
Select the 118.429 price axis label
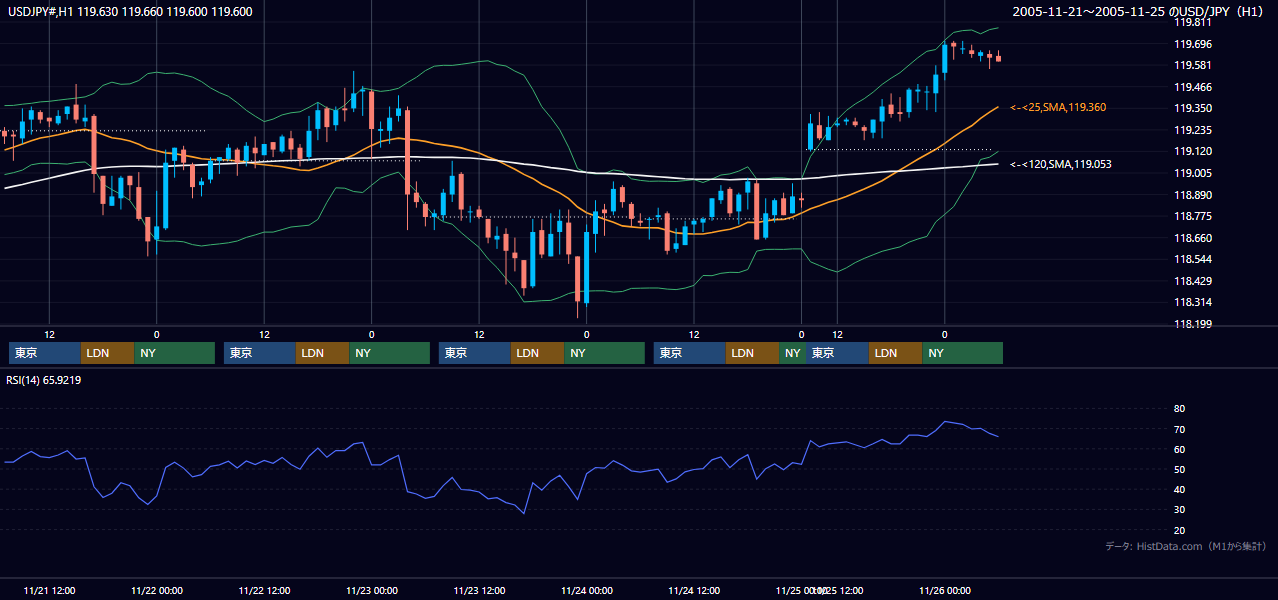point(1192,281)
